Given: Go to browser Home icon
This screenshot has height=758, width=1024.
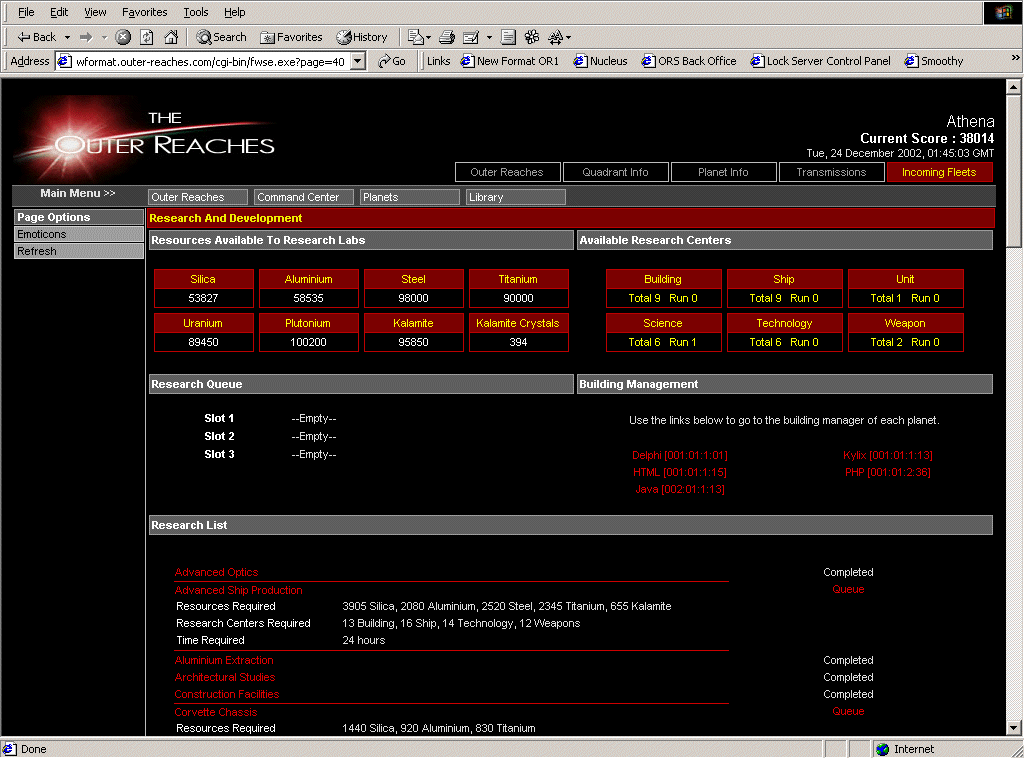Looking at the screenshot, I should 171,37.
